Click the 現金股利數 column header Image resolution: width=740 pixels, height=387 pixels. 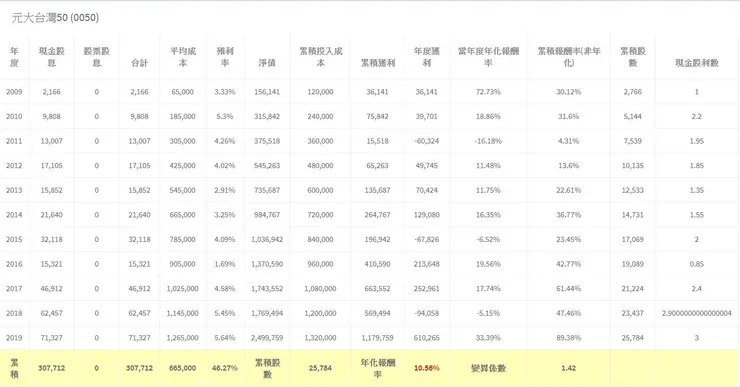pos(697,63)
